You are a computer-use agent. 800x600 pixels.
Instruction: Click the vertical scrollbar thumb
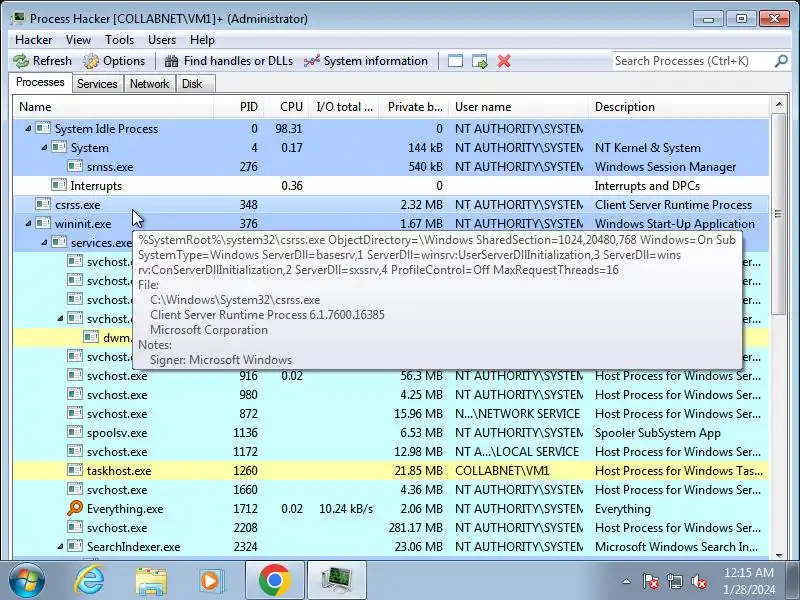[x=778, y=213]
